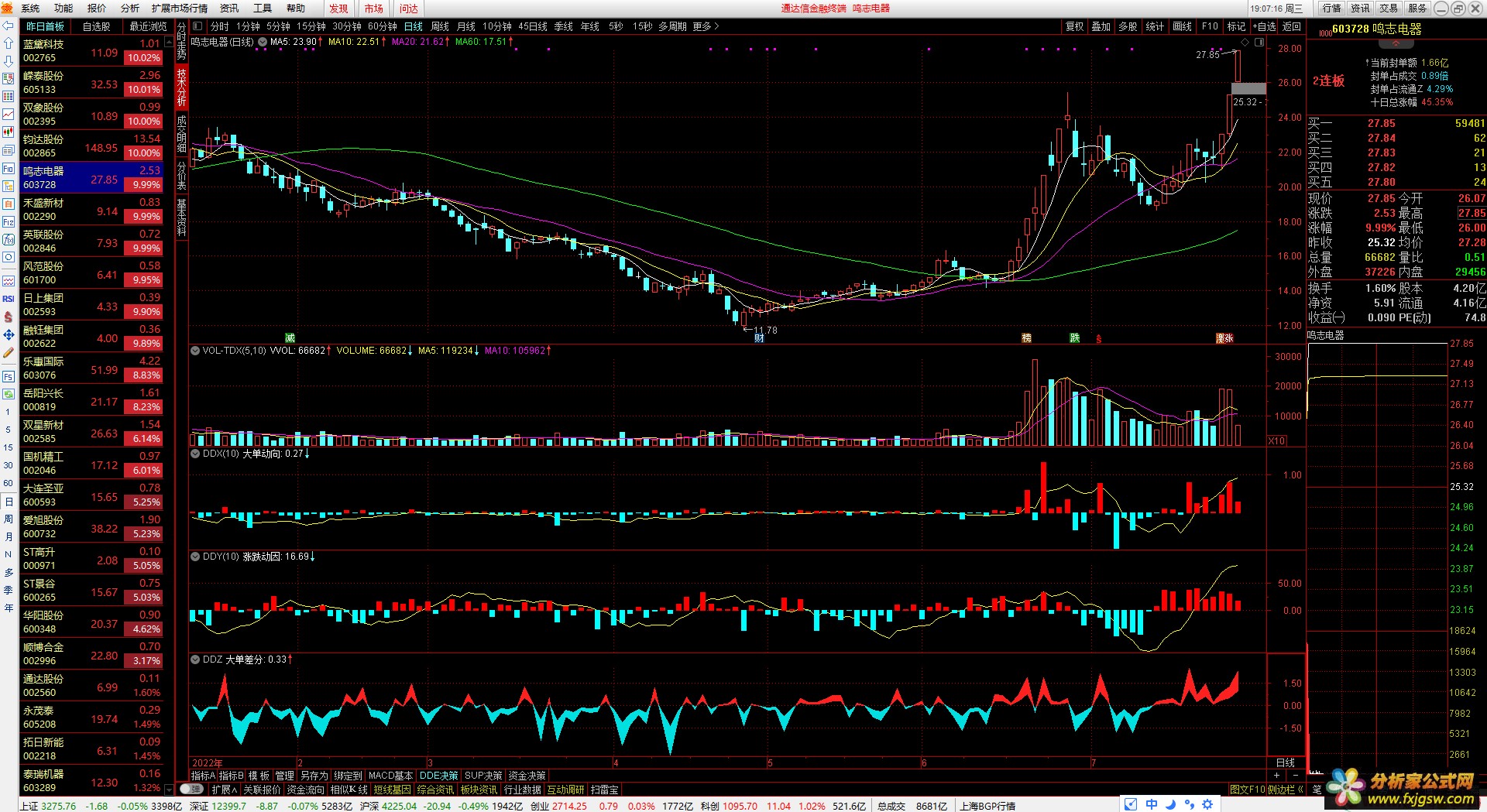Screen dimensions: 1487x812
Task: Switch to the 周线 period tab
Action: (x=440, y=26)
